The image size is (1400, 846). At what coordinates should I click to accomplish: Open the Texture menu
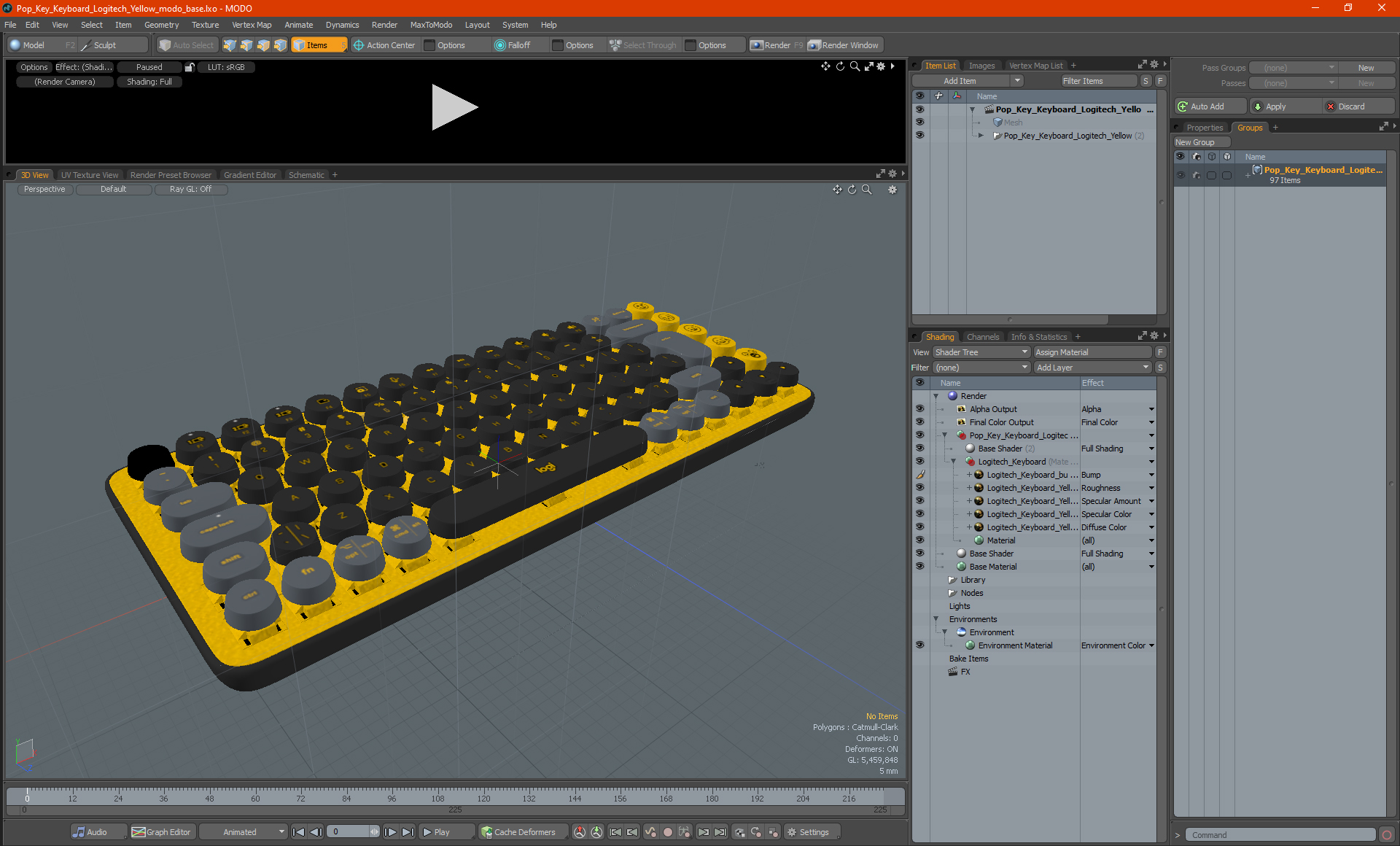[205, 25]
